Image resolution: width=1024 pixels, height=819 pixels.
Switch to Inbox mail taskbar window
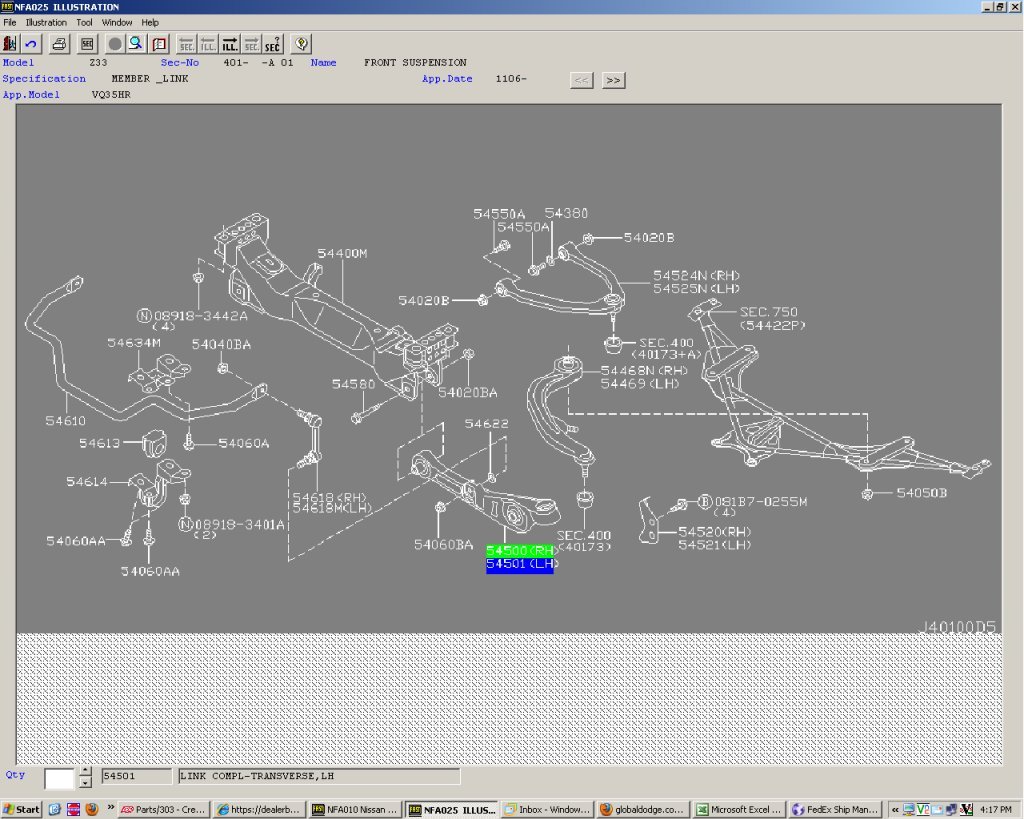pos(547,810)
